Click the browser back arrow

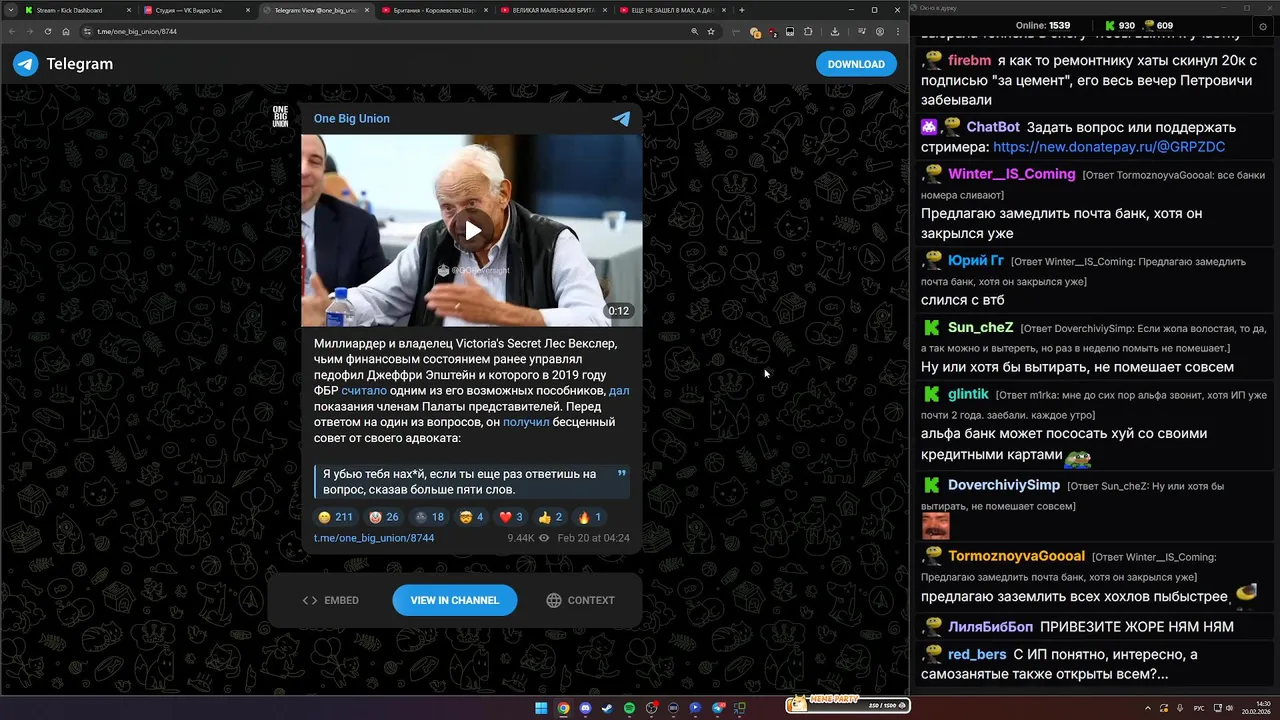[13, 31]
